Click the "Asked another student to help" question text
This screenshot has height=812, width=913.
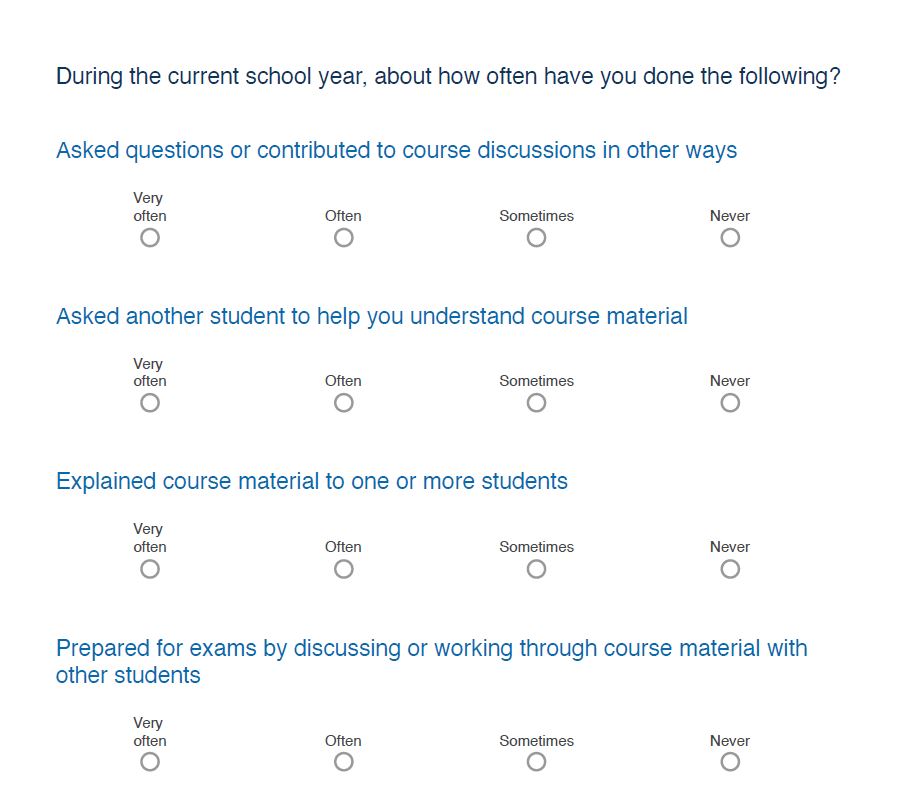[372, 317]
